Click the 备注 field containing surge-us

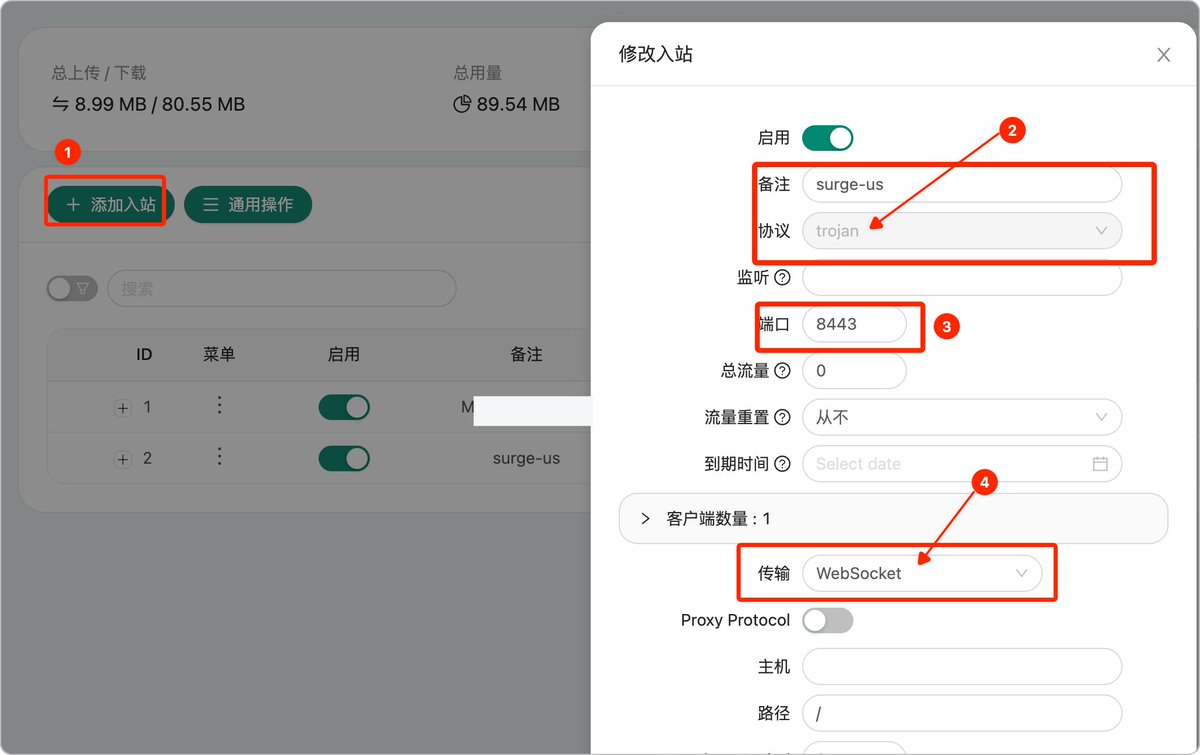click(962, 184)
